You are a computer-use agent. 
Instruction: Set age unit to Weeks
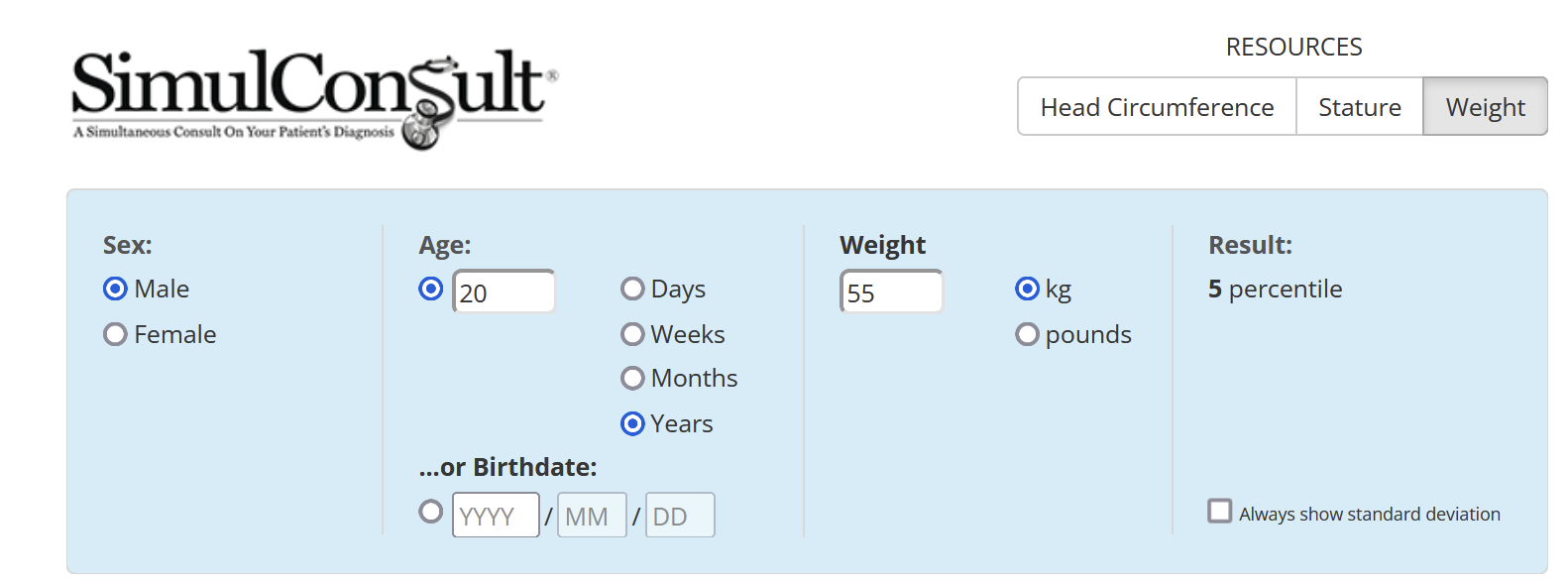pyautogui.click(x=632, y=334)
